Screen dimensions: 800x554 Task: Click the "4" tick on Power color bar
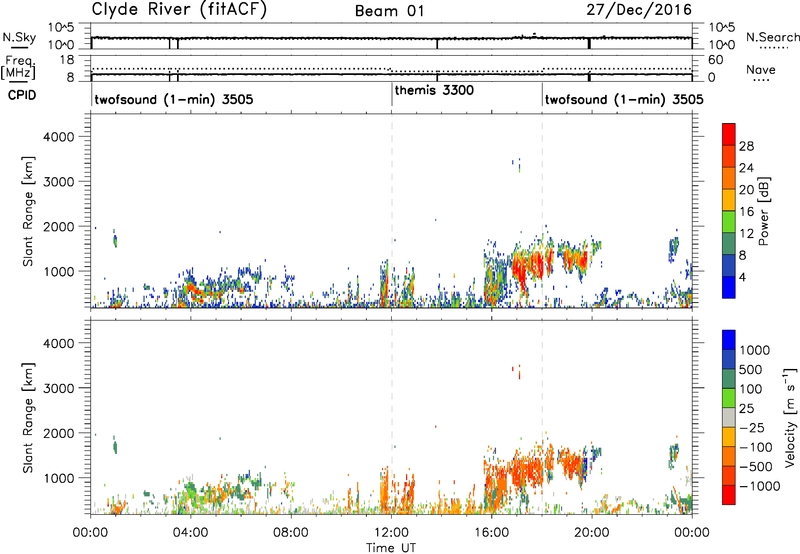click(743, 277)
